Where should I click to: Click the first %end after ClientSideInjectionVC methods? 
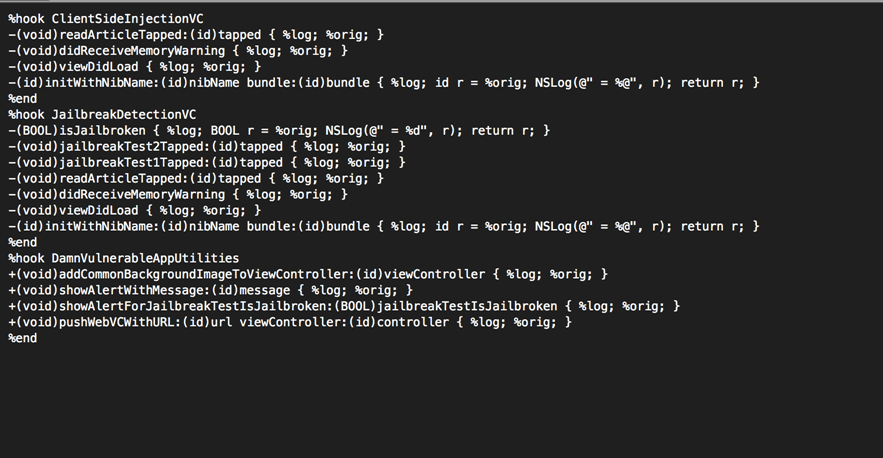[x=22, y=98]
